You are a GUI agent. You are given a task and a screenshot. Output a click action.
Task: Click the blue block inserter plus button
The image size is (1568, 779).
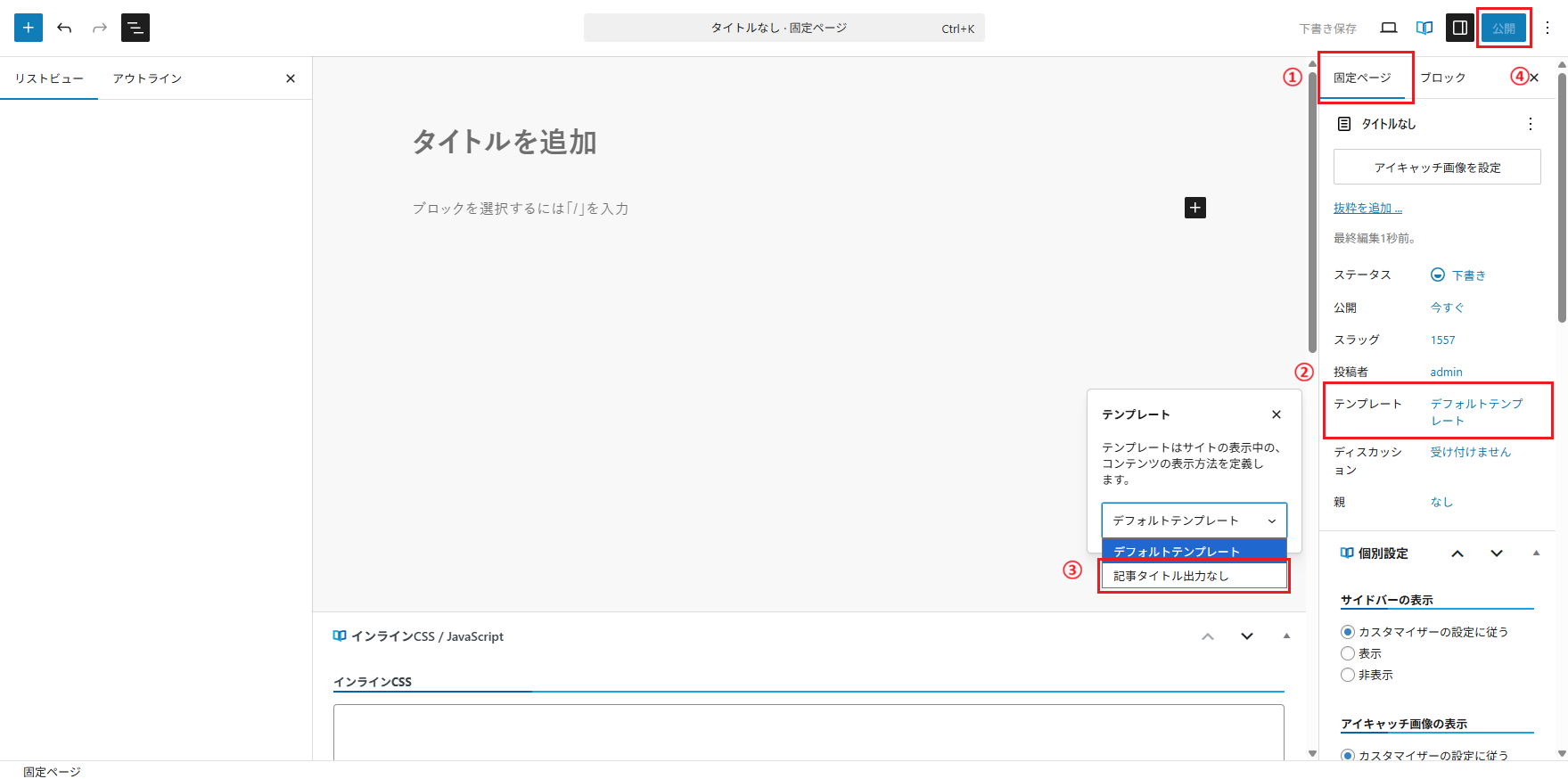click(29, 28)
